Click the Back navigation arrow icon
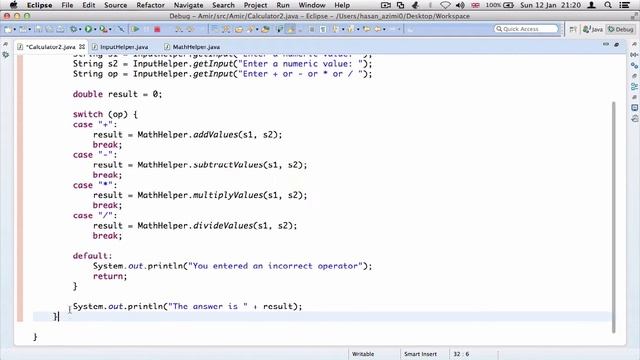 377,29
